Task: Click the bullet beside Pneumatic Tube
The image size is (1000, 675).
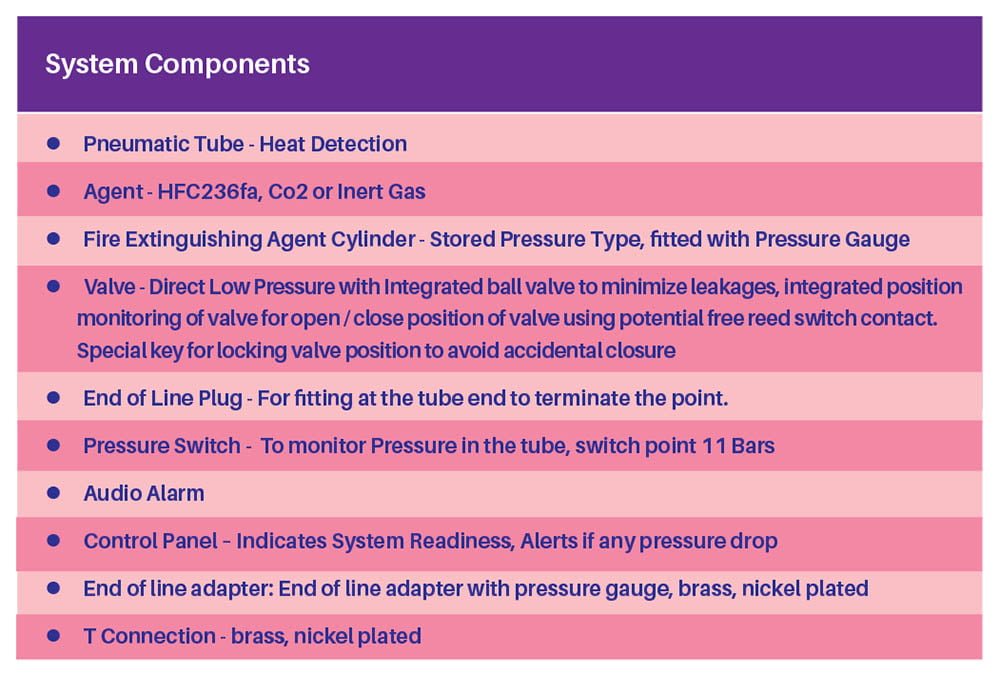Action: [54, 144]
